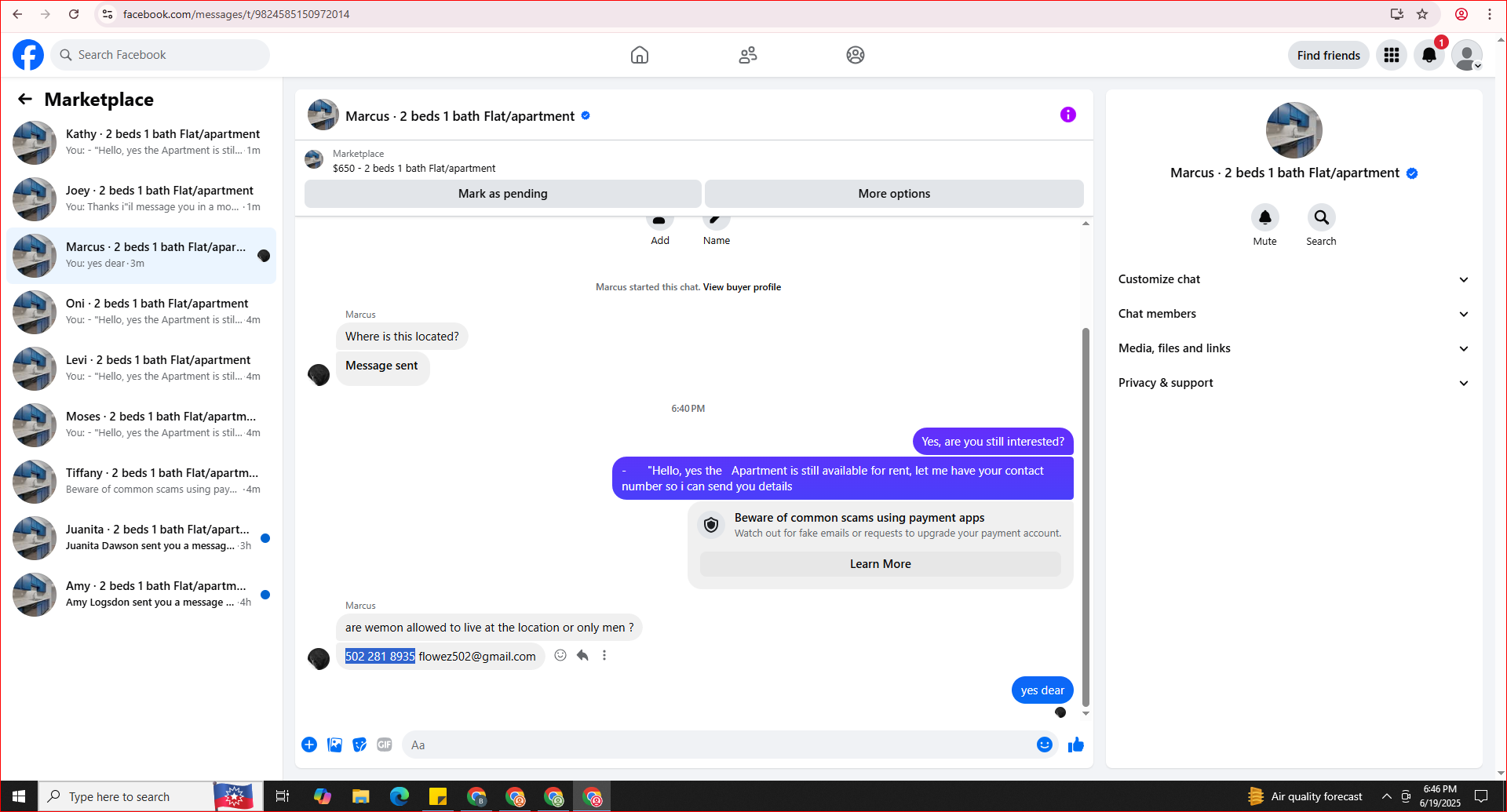The height and width of the screenshot is (812, 1507).
Task: Open View buyer profile link
Action: coord(742,287)
